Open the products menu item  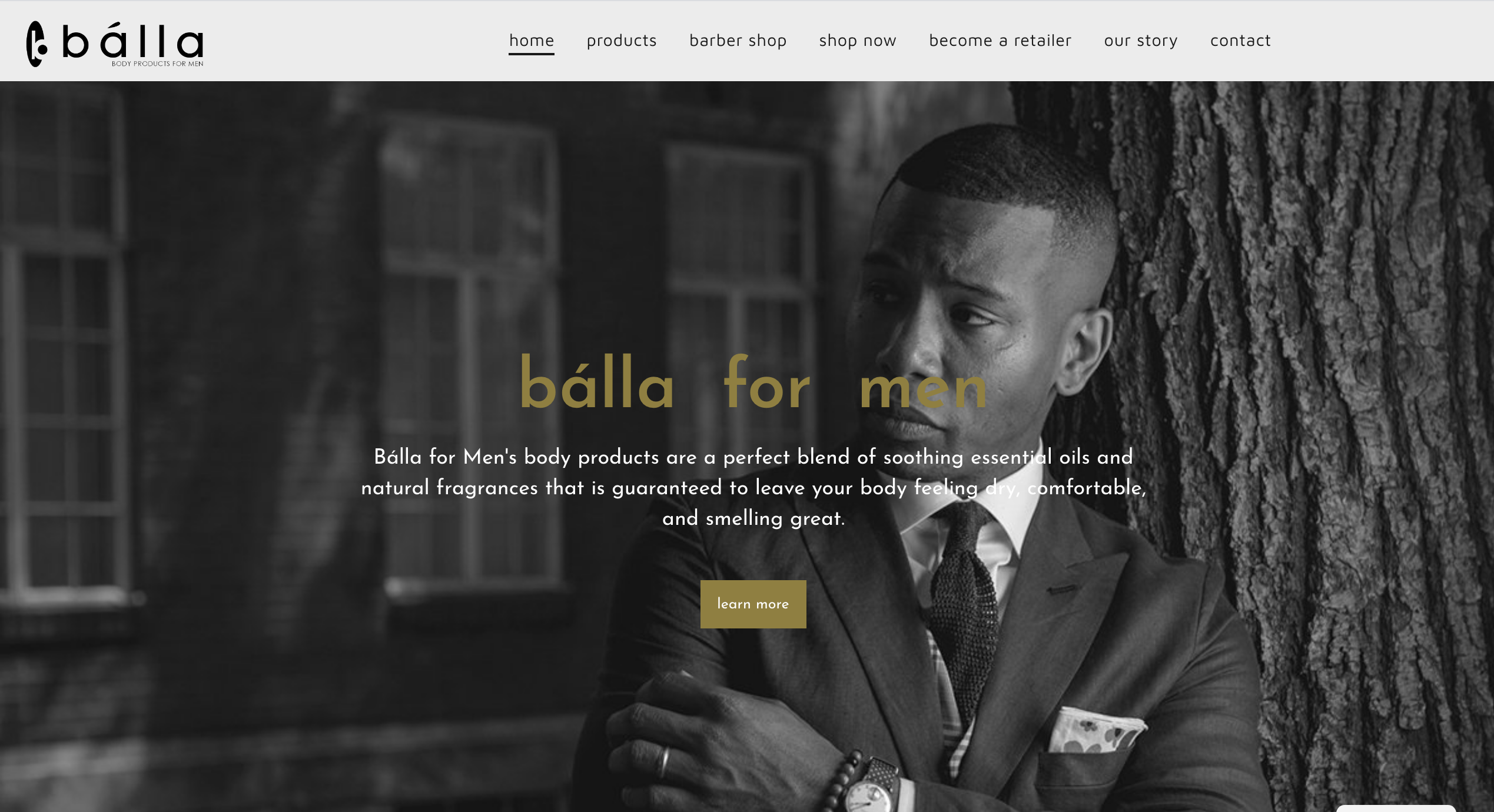622,41
